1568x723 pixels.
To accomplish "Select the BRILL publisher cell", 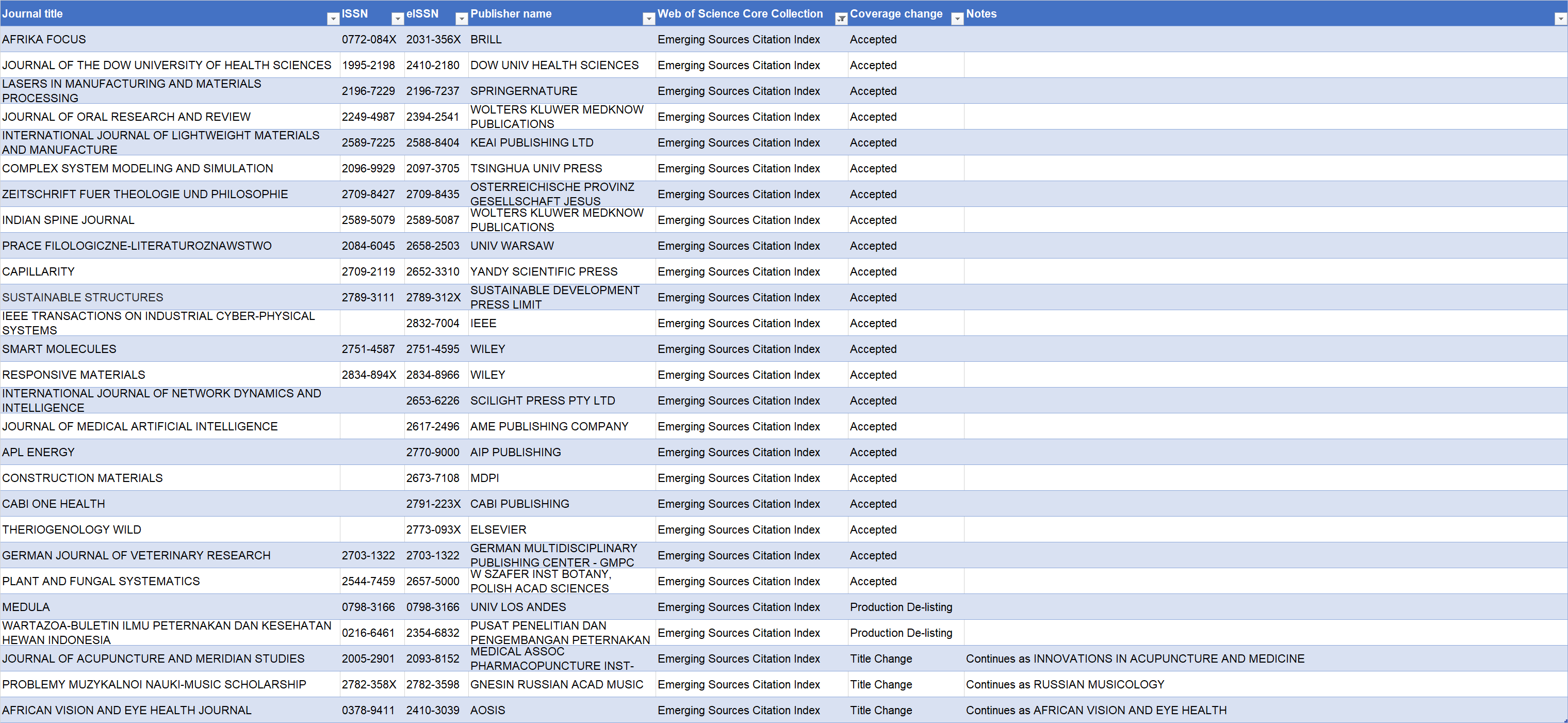I will coord(562,40).
